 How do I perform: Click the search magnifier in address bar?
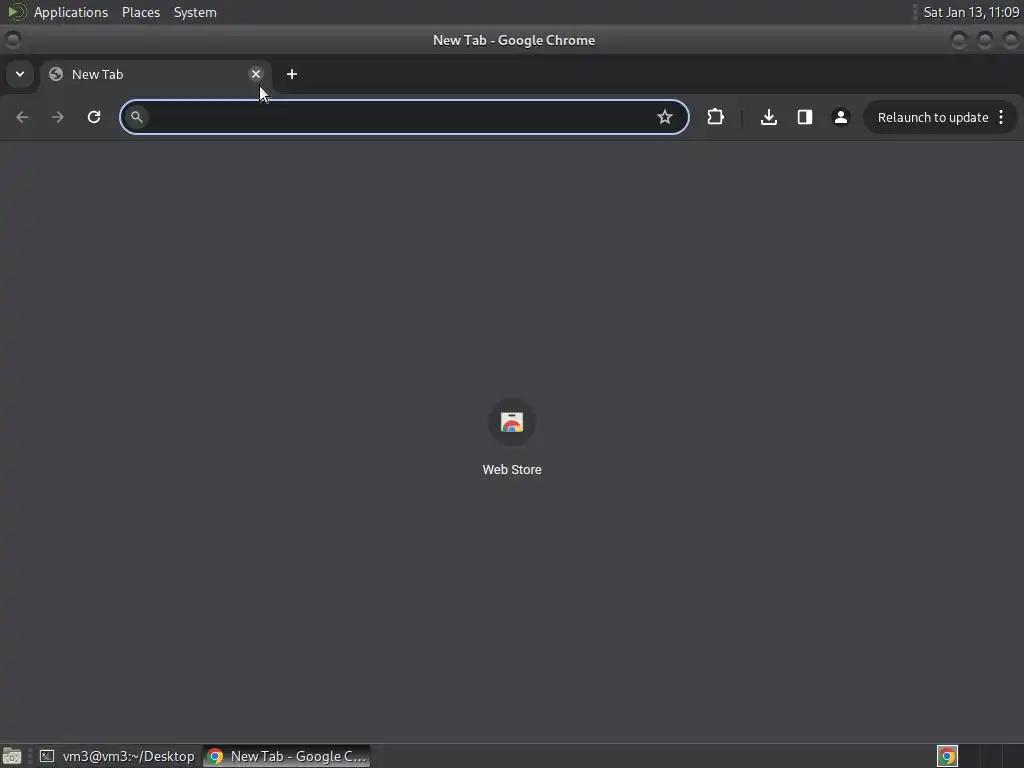(136, 117)
